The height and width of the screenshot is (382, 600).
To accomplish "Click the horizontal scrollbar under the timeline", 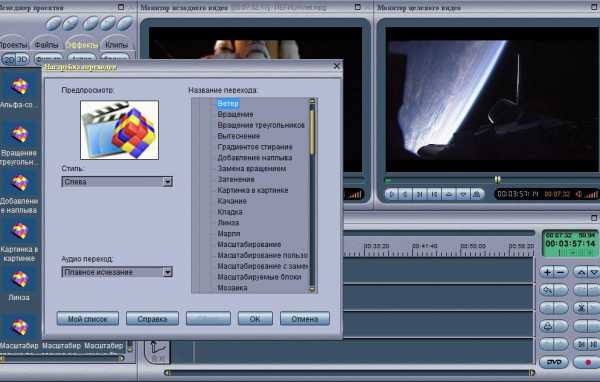I will click(348, 372).
